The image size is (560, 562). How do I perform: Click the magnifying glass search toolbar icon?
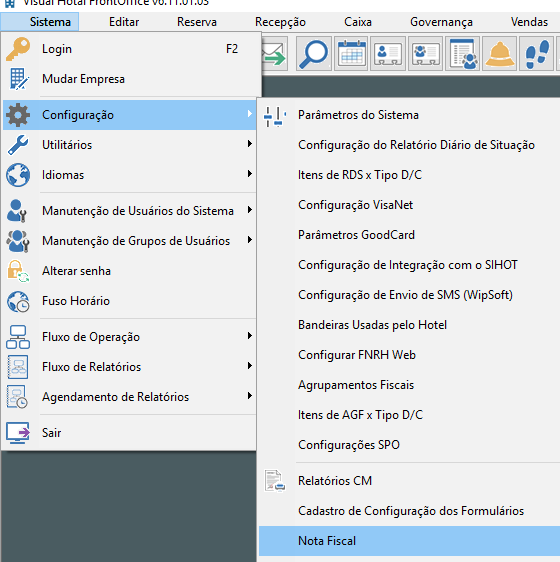coord(313,53)
